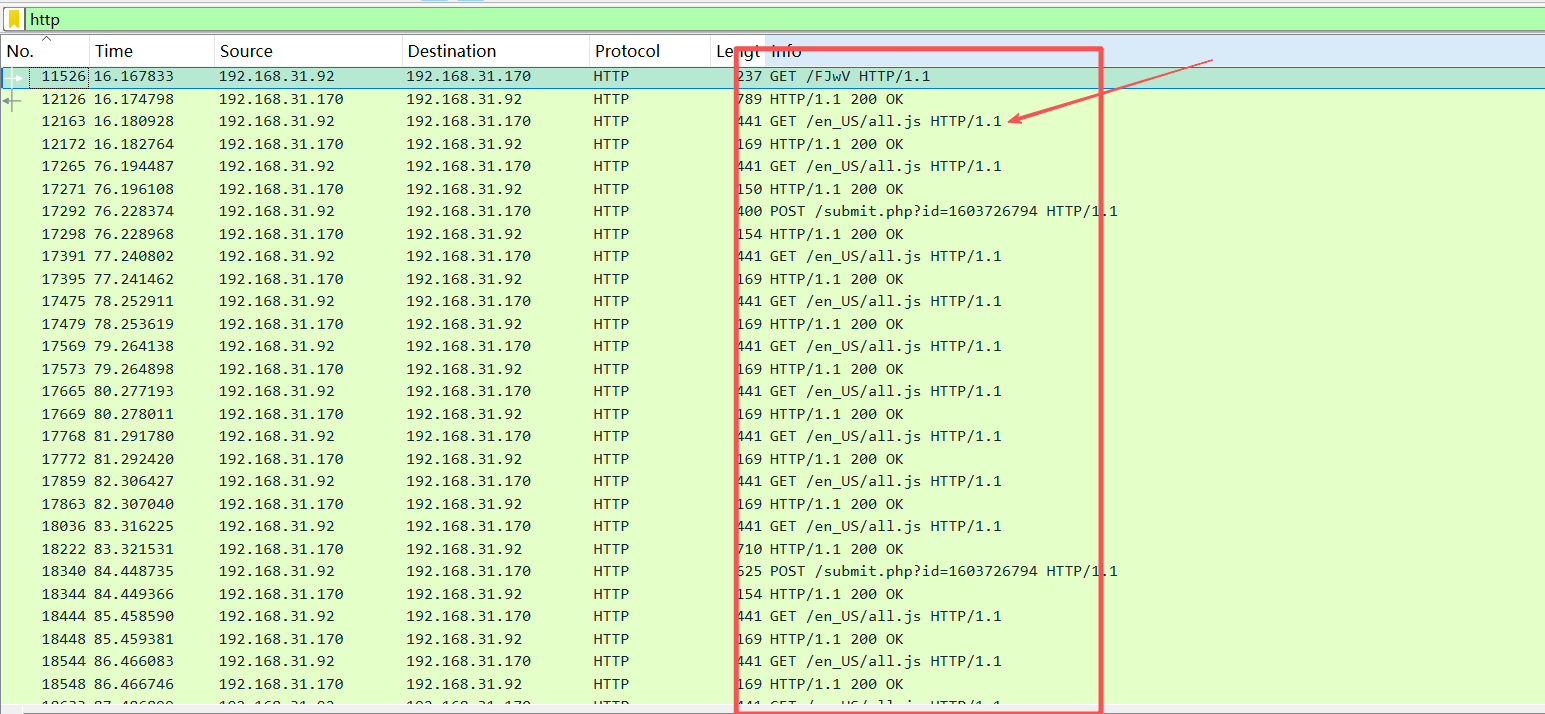Click time value 76.228968

click(134, 234)
